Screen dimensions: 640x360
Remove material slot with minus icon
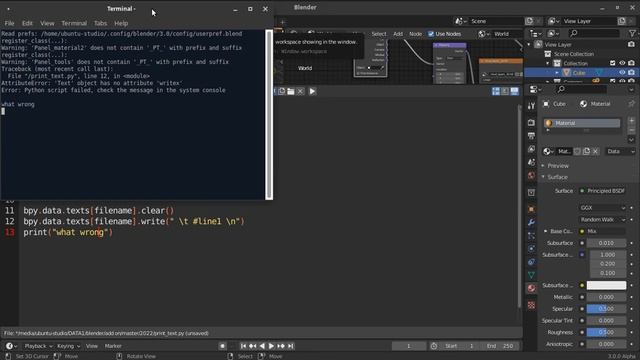tap(631, 130)
